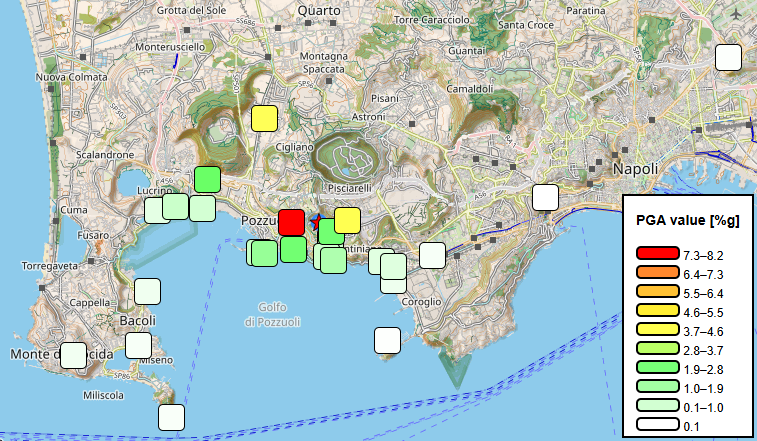
Task: Click the "Guantai" place label
Action: tap(466, 51)
